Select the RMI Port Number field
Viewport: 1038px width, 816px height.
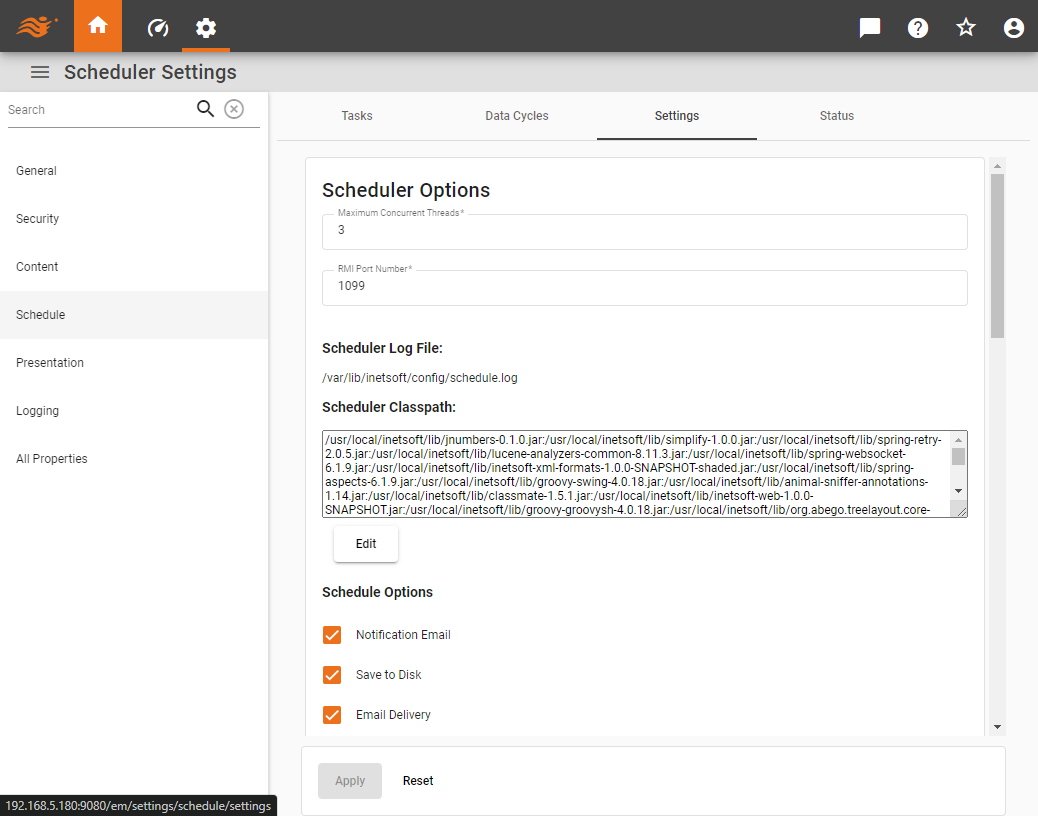tap(643, 287)
